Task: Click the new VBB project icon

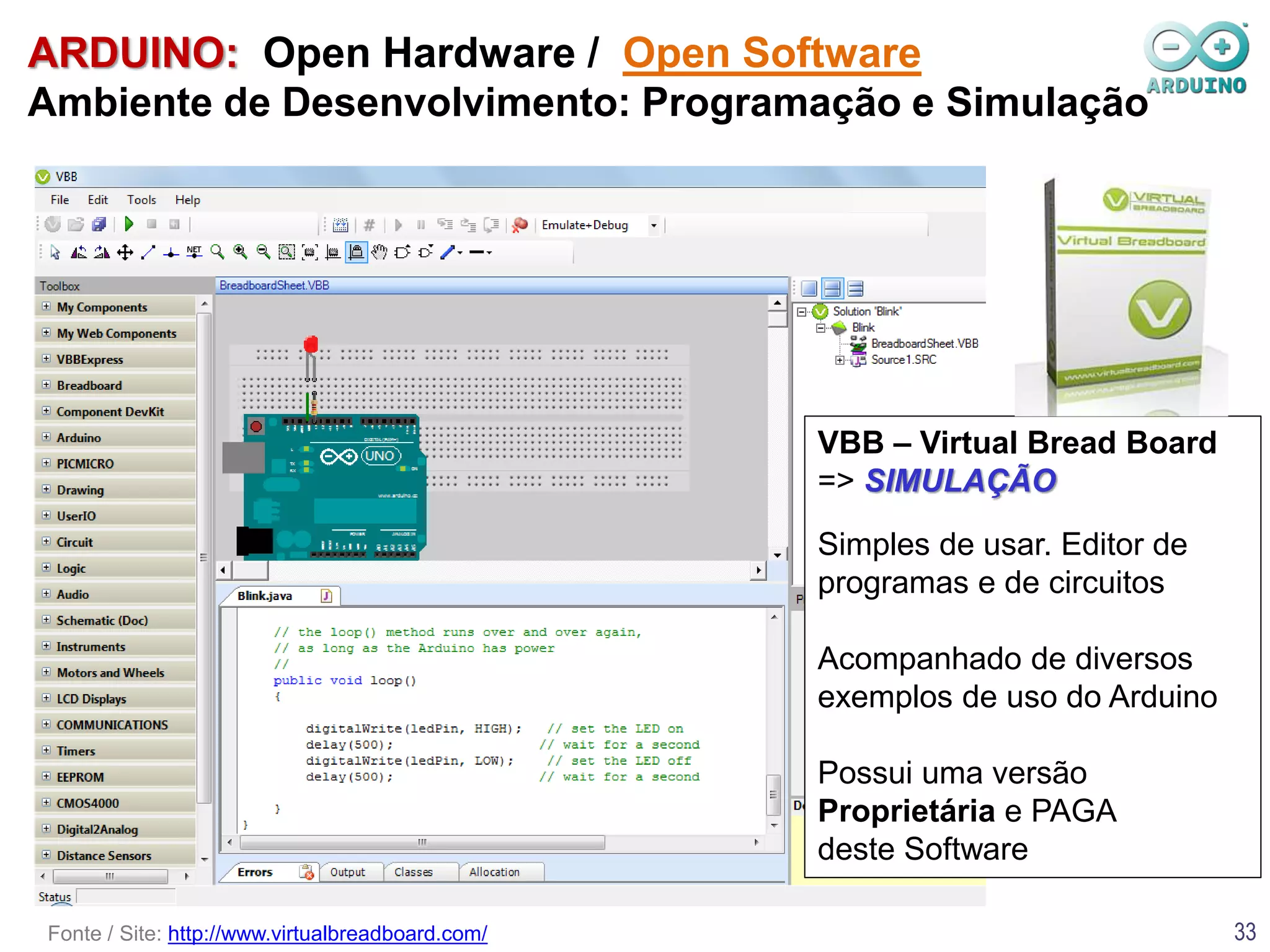Action: coord(53,224)
